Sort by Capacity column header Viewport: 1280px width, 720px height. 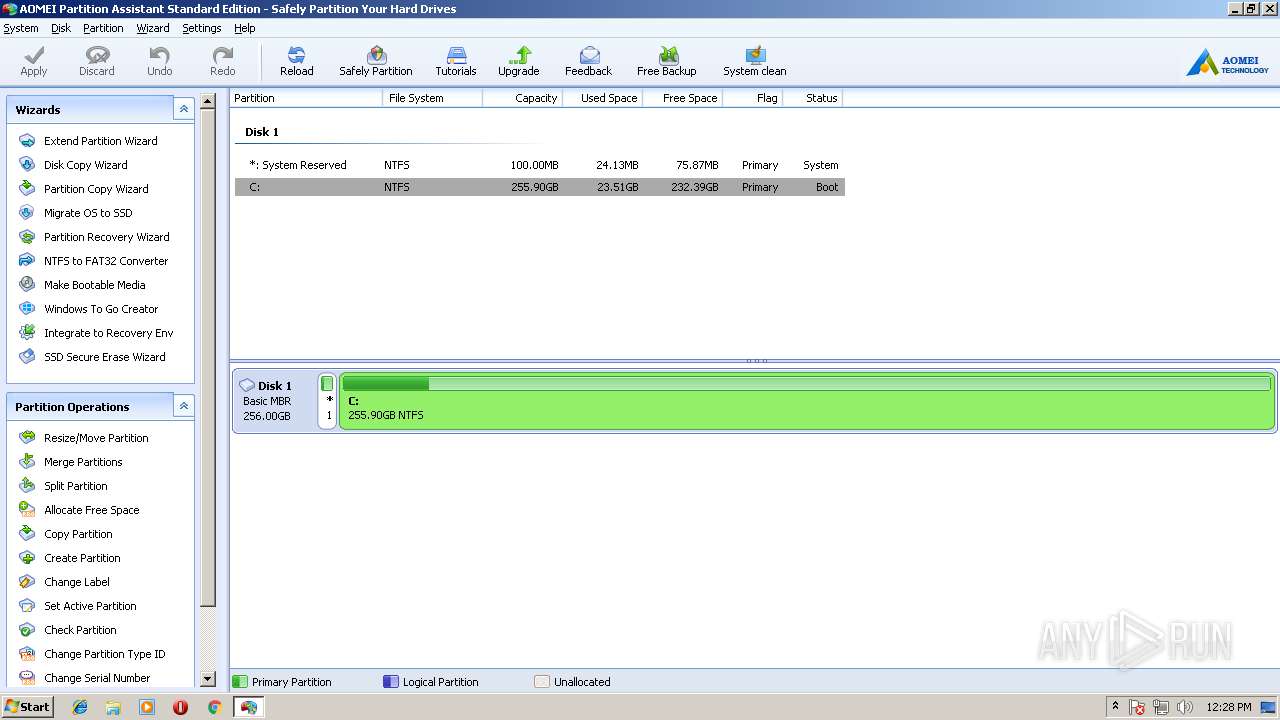click(x=522, y=98)
